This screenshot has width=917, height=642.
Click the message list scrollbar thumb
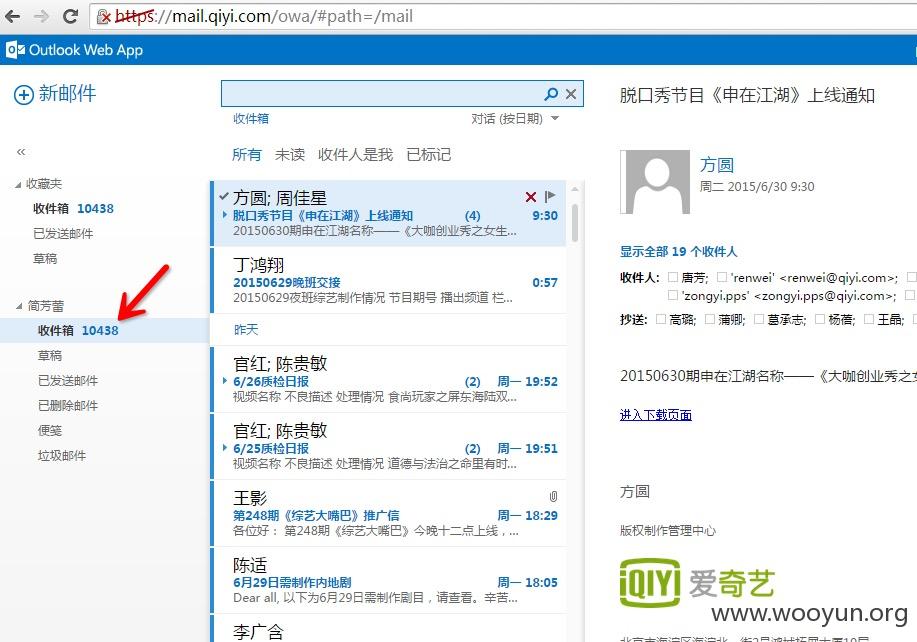[575, 222]
